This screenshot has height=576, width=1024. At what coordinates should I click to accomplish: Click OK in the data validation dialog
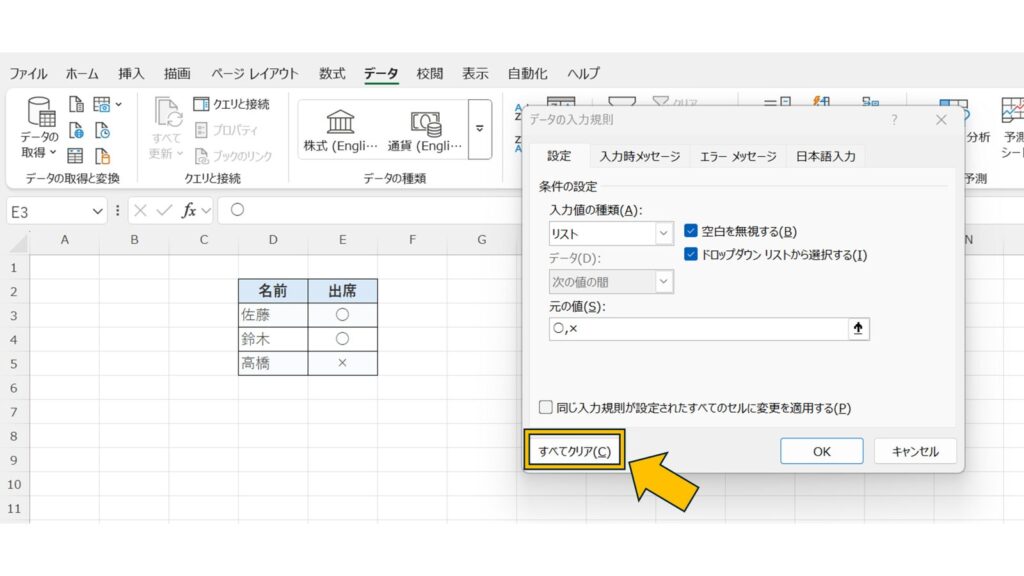click(821, 451)
